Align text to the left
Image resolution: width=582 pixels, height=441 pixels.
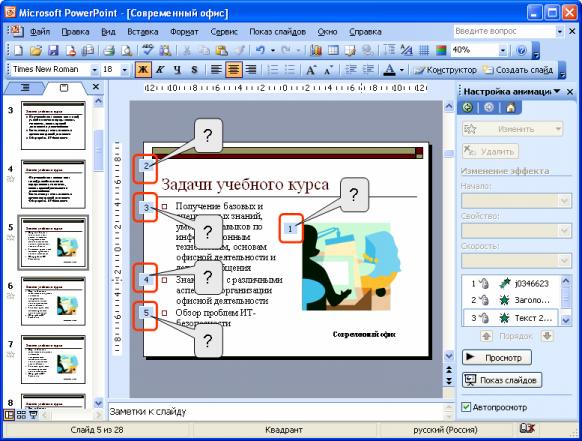(216, 69)
